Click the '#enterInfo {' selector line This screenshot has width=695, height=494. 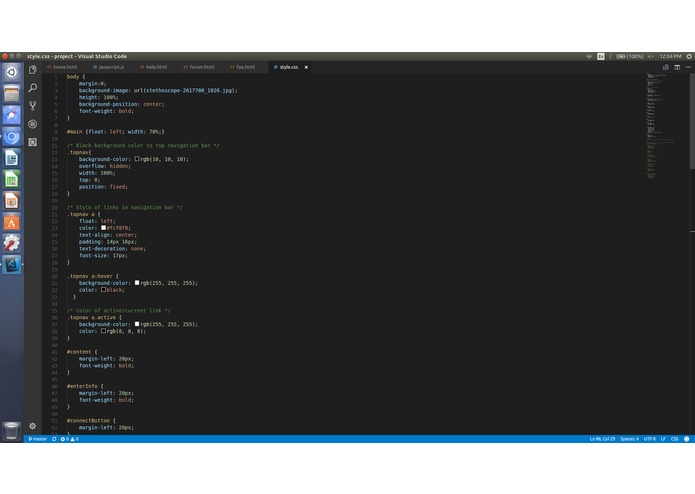click(85, 386)
